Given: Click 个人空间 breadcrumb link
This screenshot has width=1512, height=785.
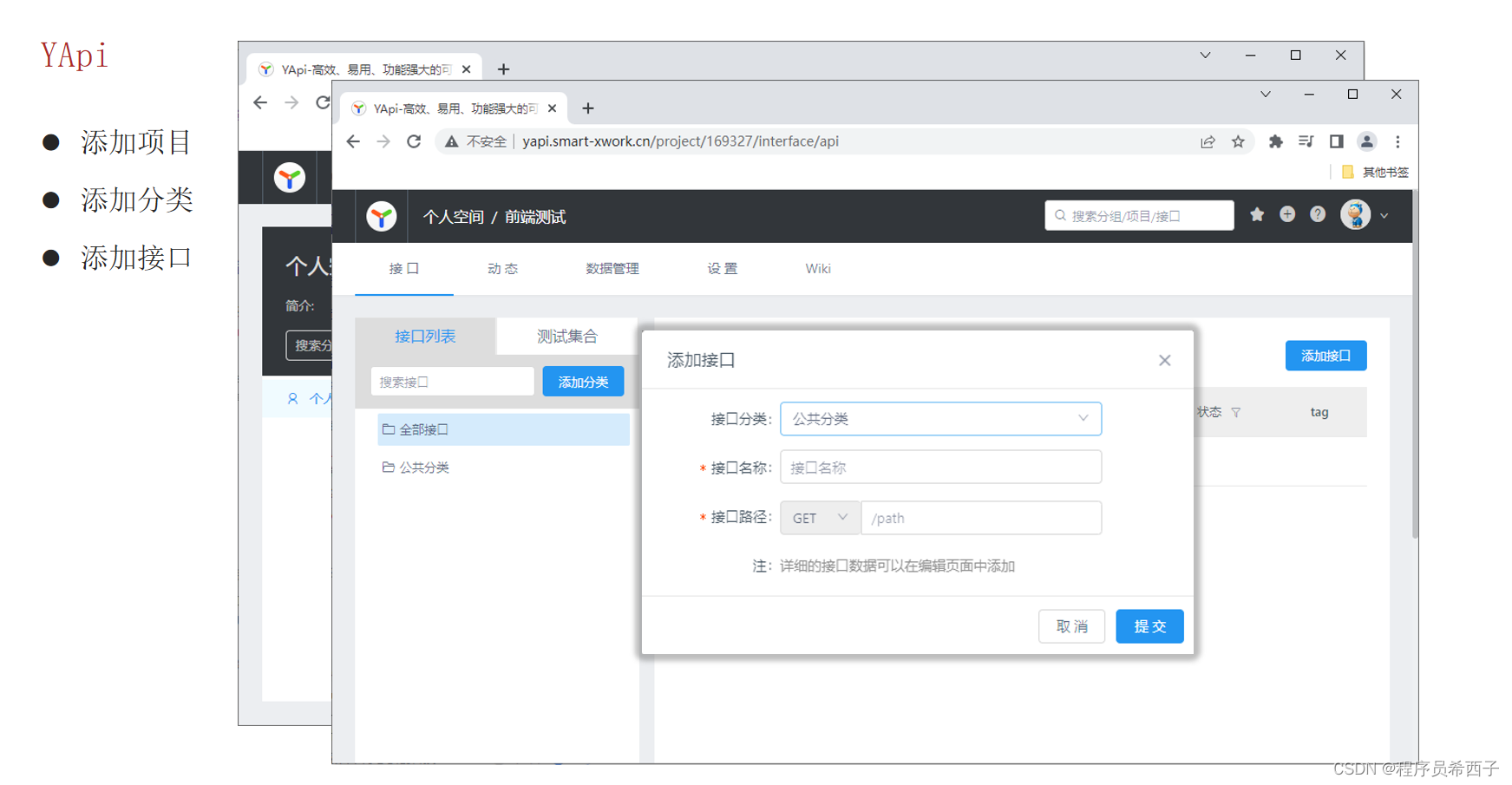Looking at the screenshot, I should click(x=454, y=217).
